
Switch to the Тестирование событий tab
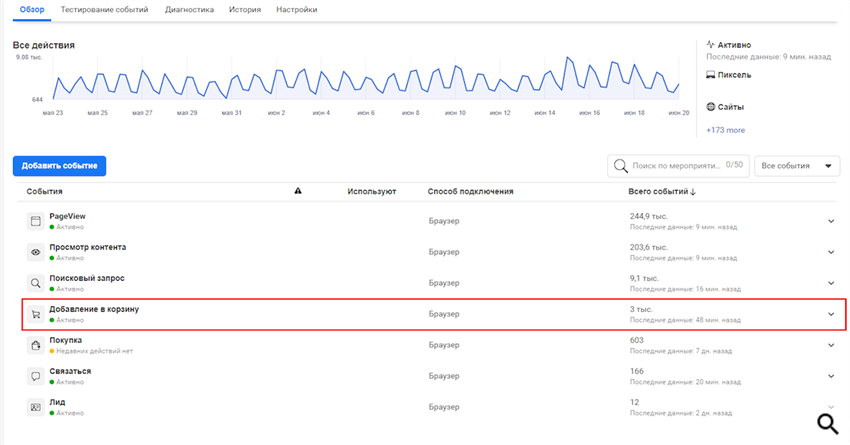coord(118,9)
